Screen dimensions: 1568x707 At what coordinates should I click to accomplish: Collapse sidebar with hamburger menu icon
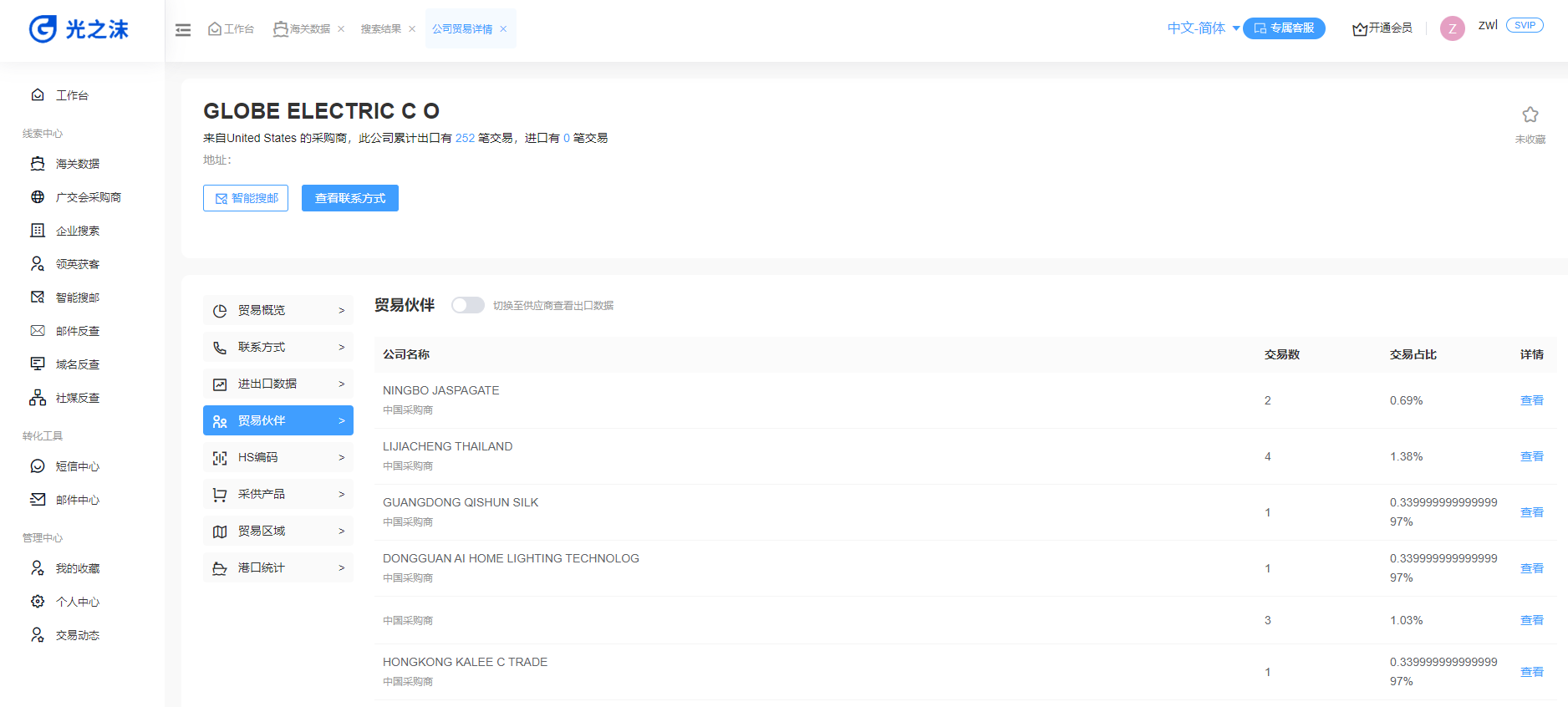tap(183, 30)
